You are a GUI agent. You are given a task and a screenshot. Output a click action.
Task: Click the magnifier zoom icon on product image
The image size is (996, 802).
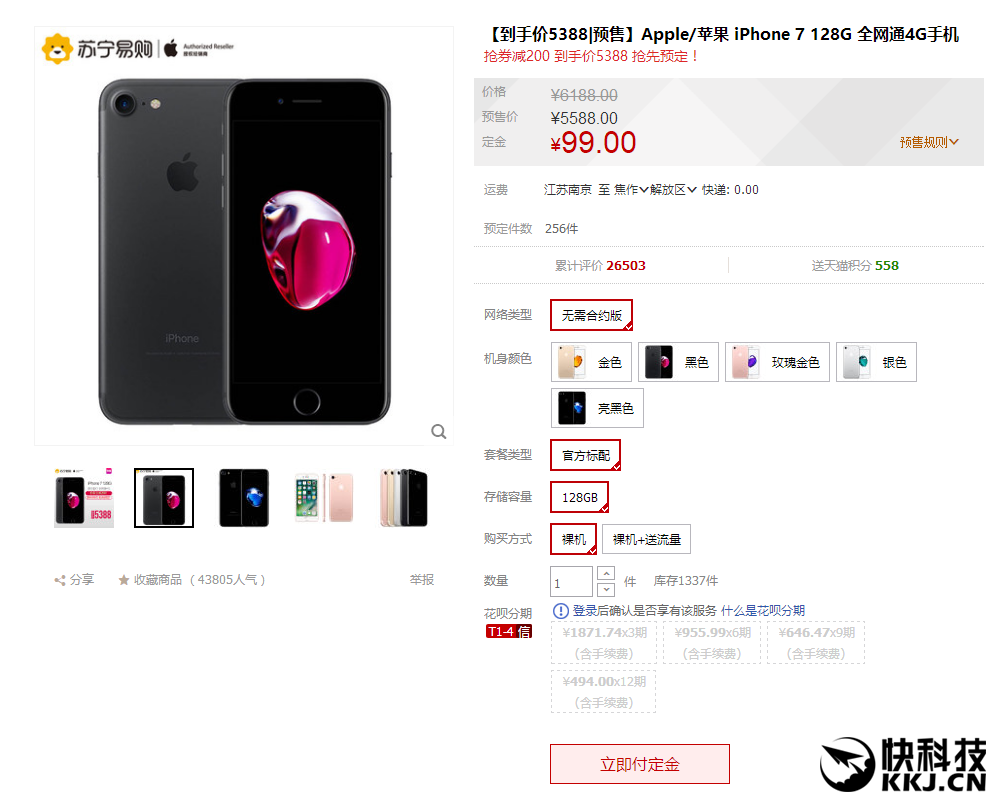point(438,432)
